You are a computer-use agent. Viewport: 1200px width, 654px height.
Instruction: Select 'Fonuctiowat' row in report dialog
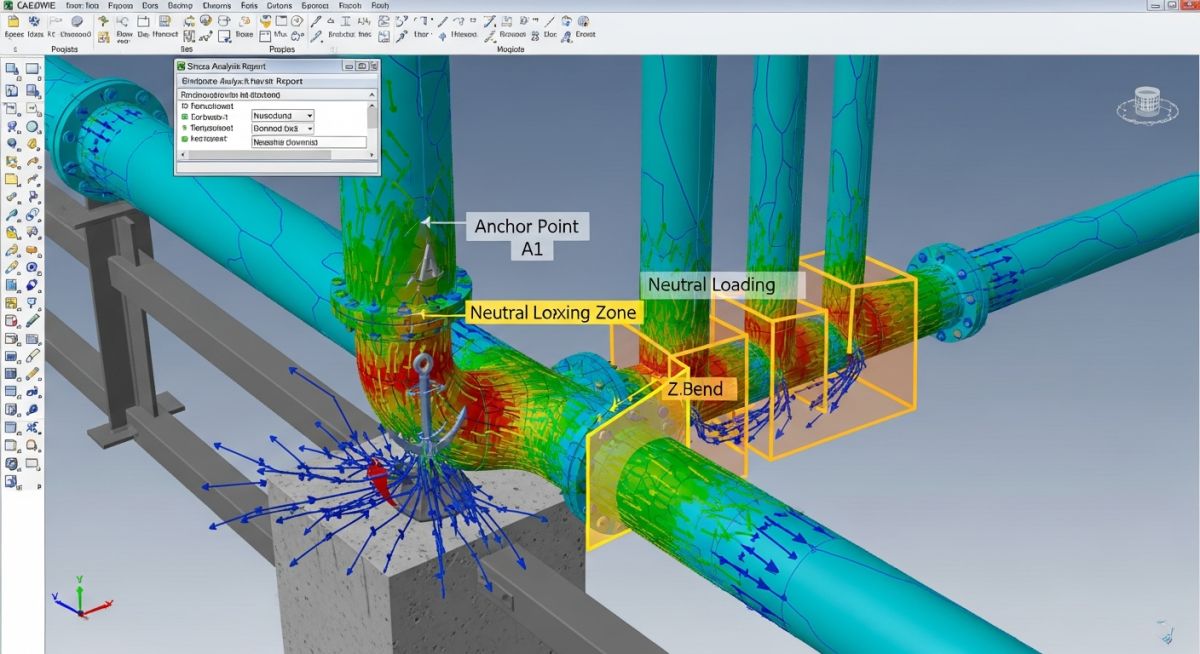(x=207, y=106)
